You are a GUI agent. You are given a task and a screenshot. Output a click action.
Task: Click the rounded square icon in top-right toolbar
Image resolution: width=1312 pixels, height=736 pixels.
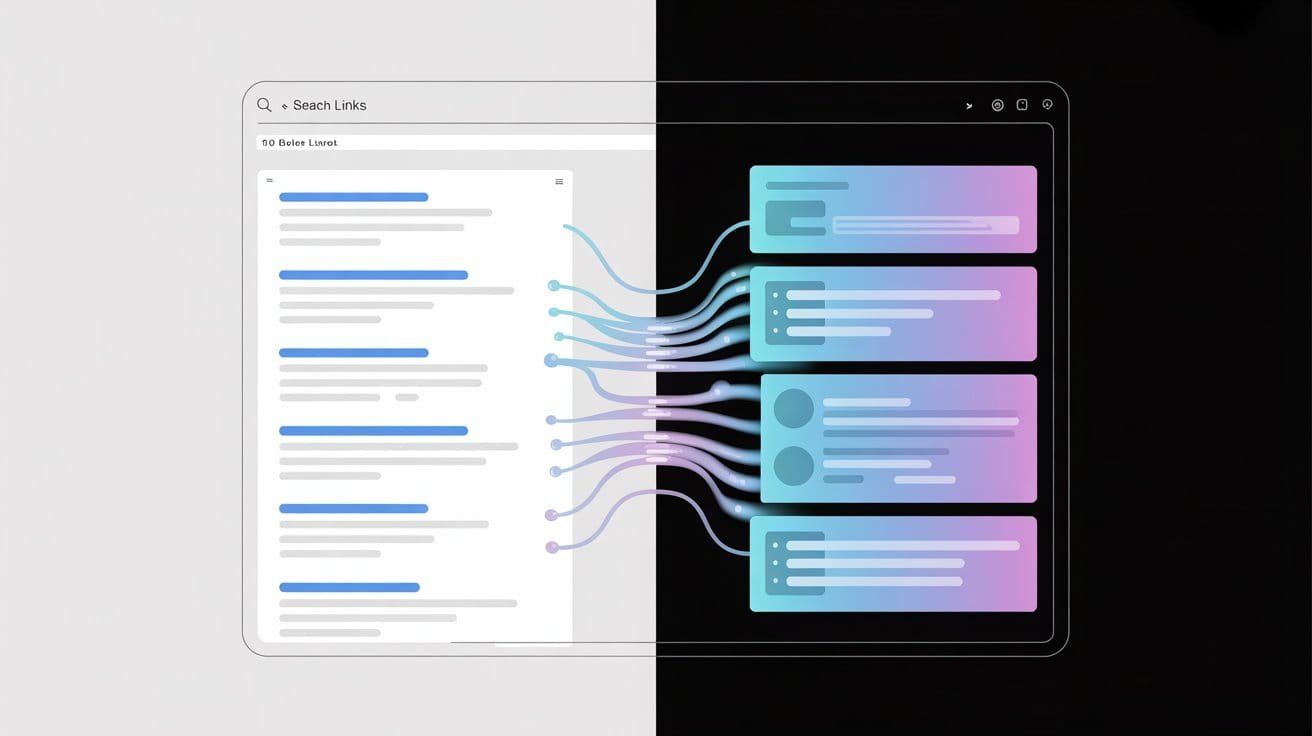click(1022, 105)
